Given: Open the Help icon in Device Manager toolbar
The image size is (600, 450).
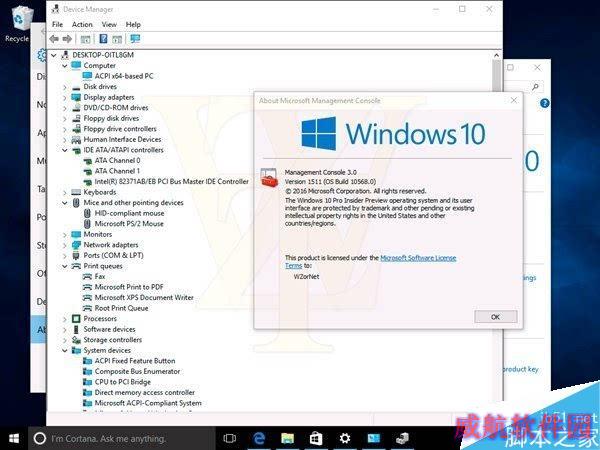Looking at the screenshot, I should [x=103, y=39].
